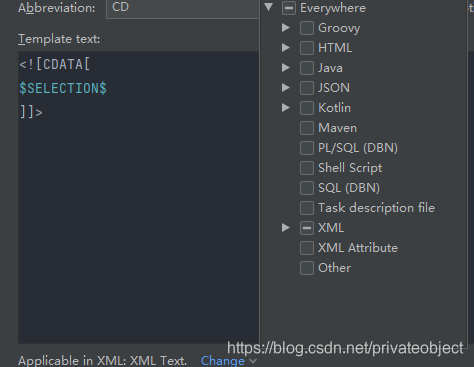Expand the XML tree node
This screenshot has height=367, width=474.
click(x=286, y=228)
